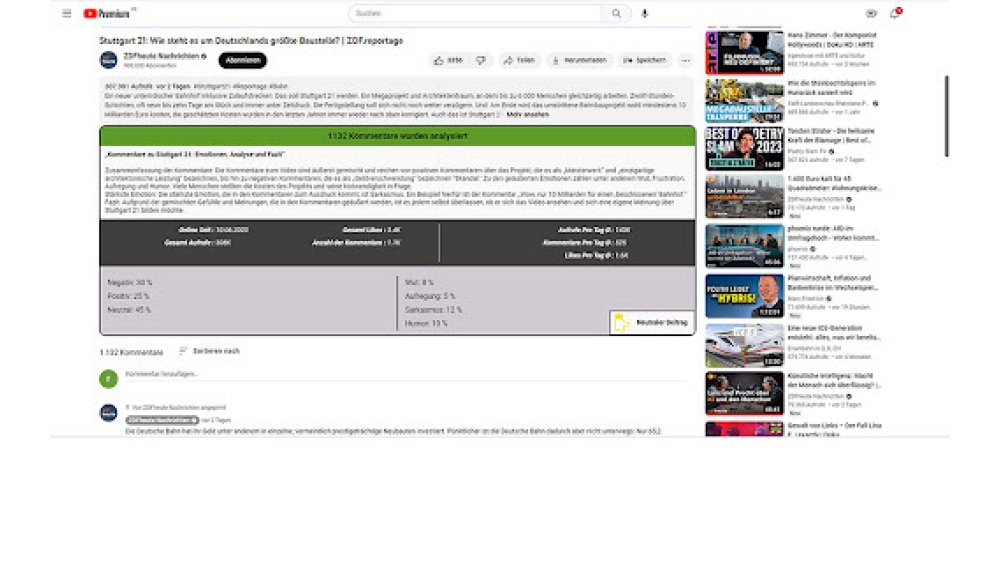1000x563 pixels.
Task: Focus the Suchen search field
Action: [475, 13]
